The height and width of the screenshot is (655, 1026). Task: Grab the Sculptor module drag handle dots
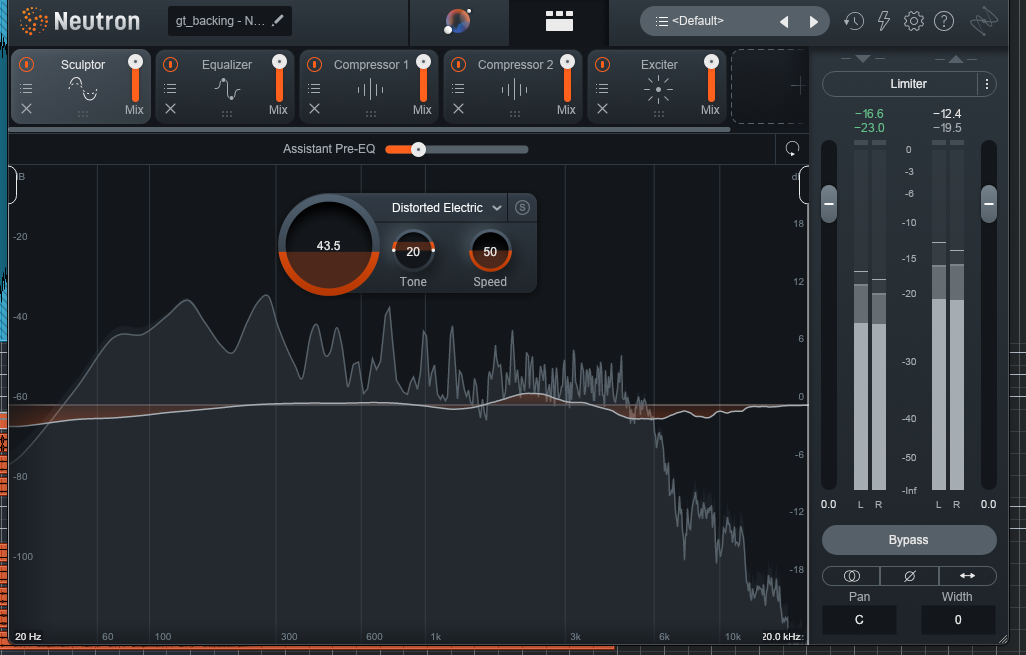tap(82, 114)
